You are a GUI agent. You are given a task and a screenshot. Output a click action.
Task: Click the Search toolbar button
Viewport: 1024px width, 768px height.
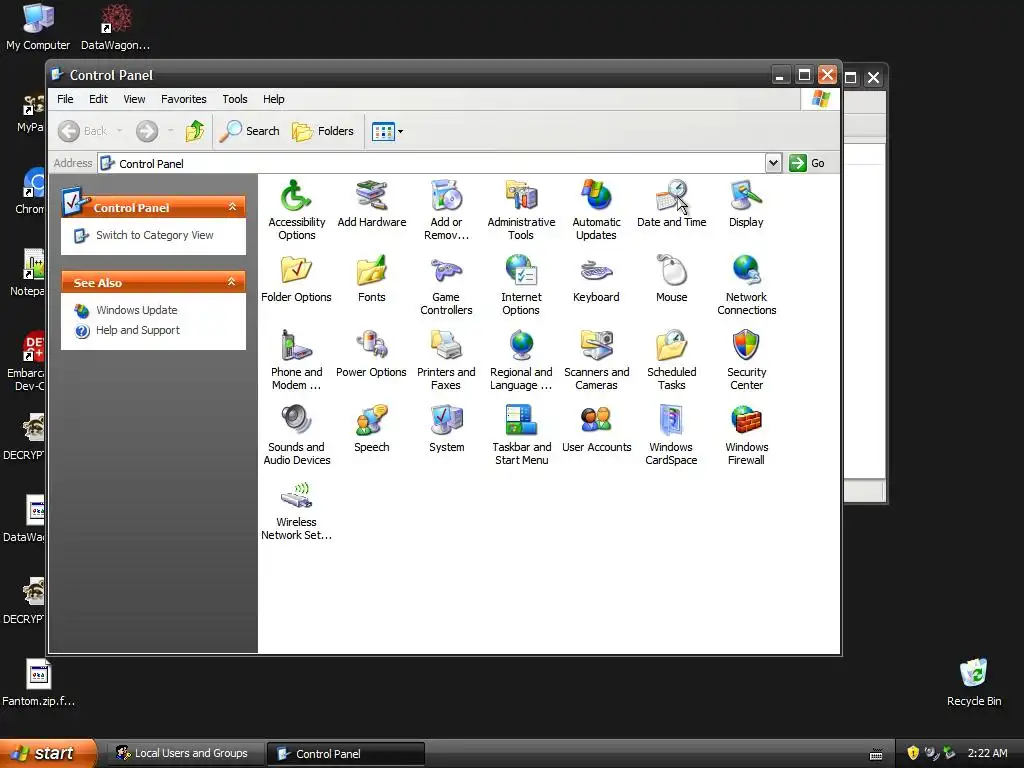(x=249, y=131)
